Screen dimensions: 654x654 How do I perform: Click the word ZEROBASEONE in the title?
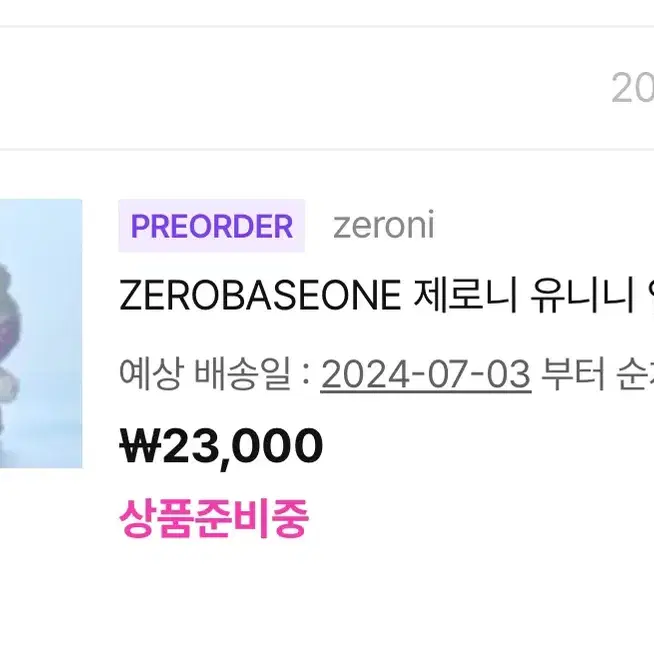tap(260, 296)
